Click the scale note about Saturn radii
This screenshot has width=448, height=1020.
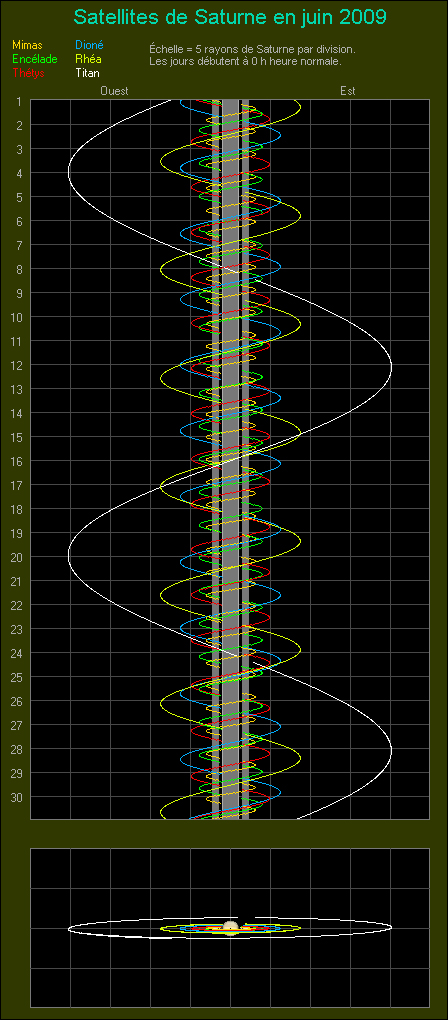tap(252, 49)
